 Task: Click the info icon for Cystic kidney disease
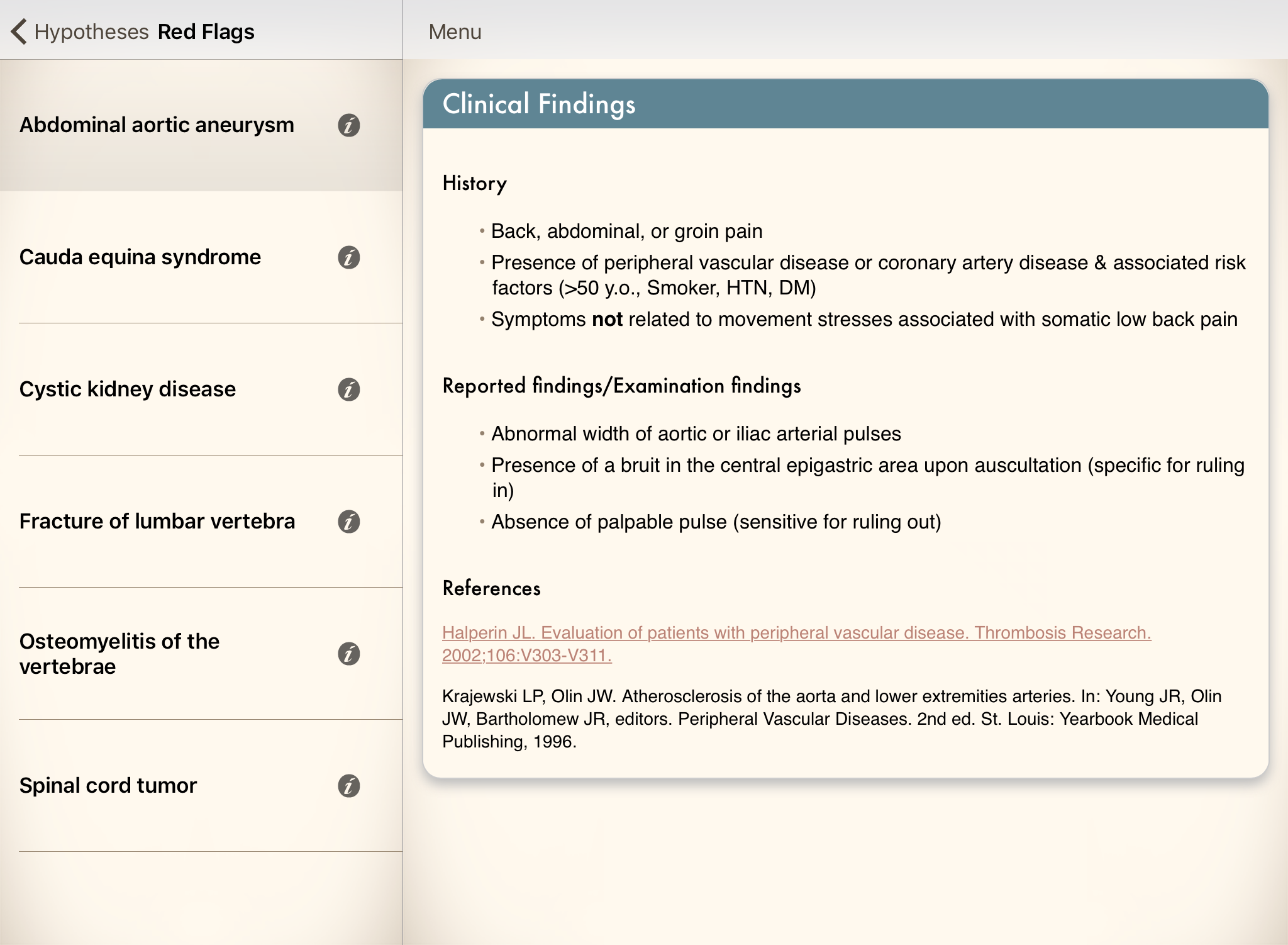click(x=350, y=388)
